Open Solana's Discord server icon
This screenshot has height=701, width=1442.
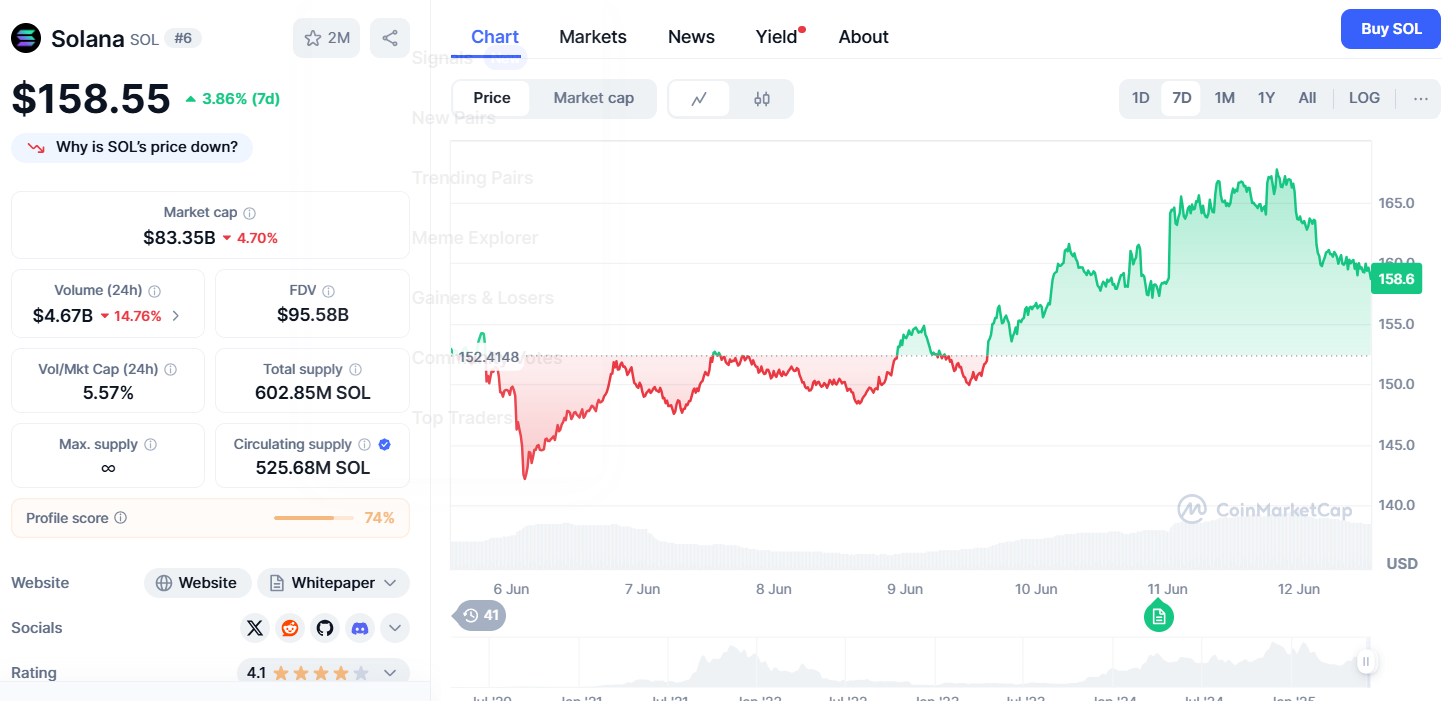pyautogui.click(x=360, y=628)
